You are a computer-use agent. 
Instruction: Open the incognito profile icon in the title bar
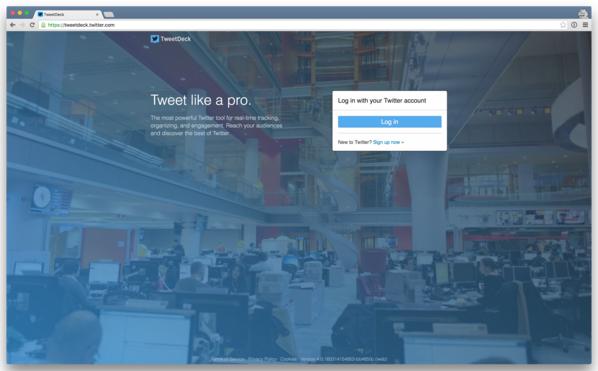coord(582,14)
